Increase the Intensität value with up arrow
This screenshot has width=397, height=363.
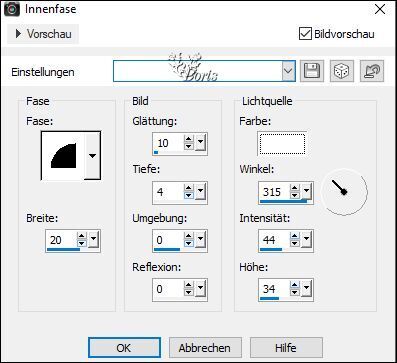pos(295,236)
